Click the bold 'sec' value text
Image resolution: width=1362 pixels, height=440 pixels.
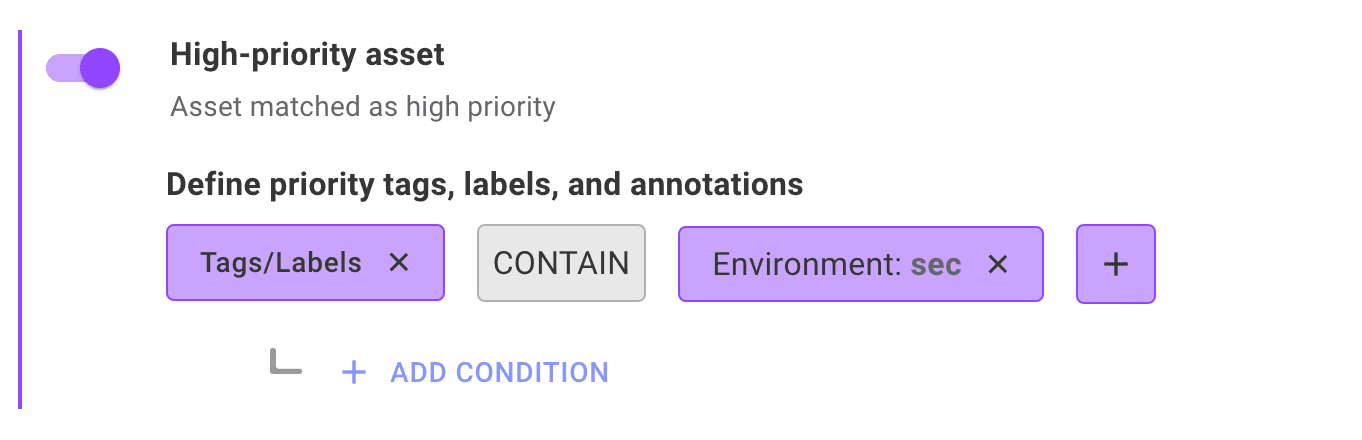click(936, 264)
